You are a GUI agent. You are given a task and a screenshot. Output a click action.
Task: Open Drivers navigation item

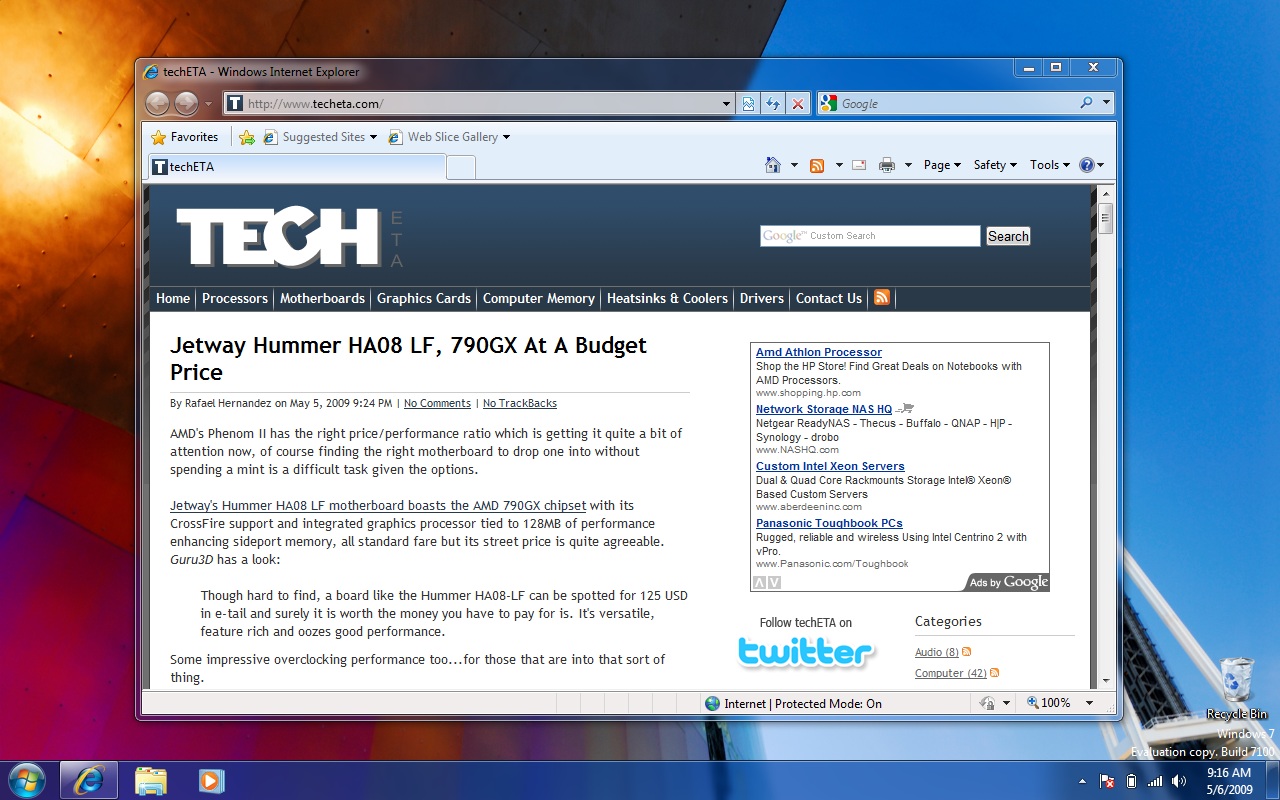pyautogui.click(x=762, y=298)
